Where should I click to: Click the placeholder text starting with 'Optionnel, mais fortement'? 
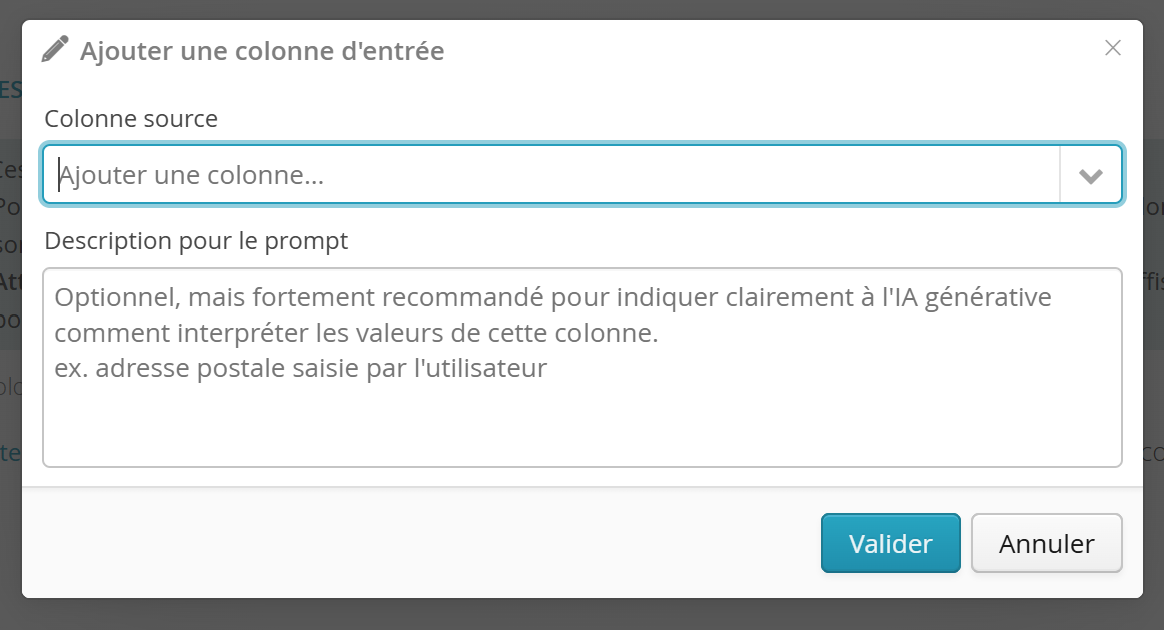pos(553,297)
